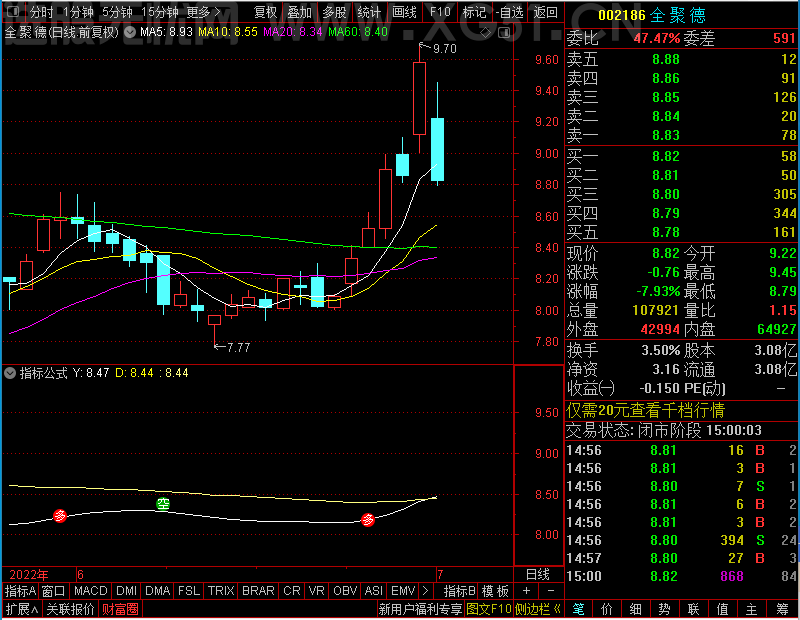Click the MA20: 8.34 legend value

(x=292, y=32)
